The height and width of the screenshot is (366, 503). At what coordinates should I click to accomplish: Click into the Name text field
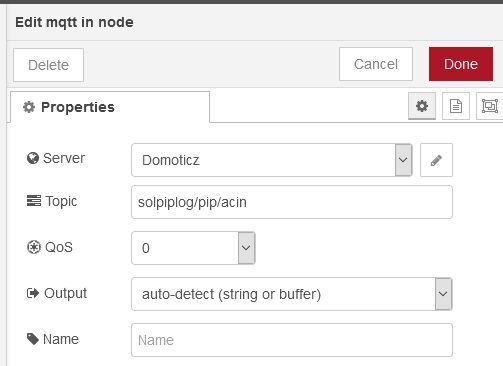[x=292, y=340]
